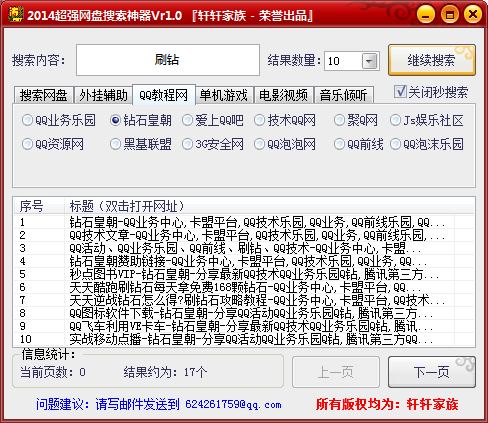
Task: Switch to the 电影视频 tab
Action: tap(284, 95)
